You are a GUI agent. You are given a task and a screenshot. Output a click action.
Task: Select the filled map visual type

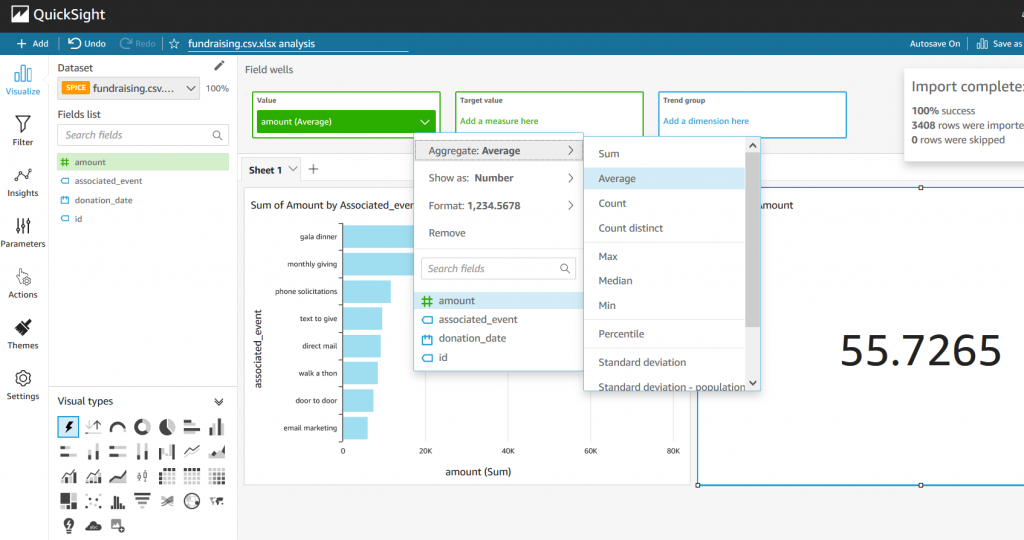click(216, 501)
